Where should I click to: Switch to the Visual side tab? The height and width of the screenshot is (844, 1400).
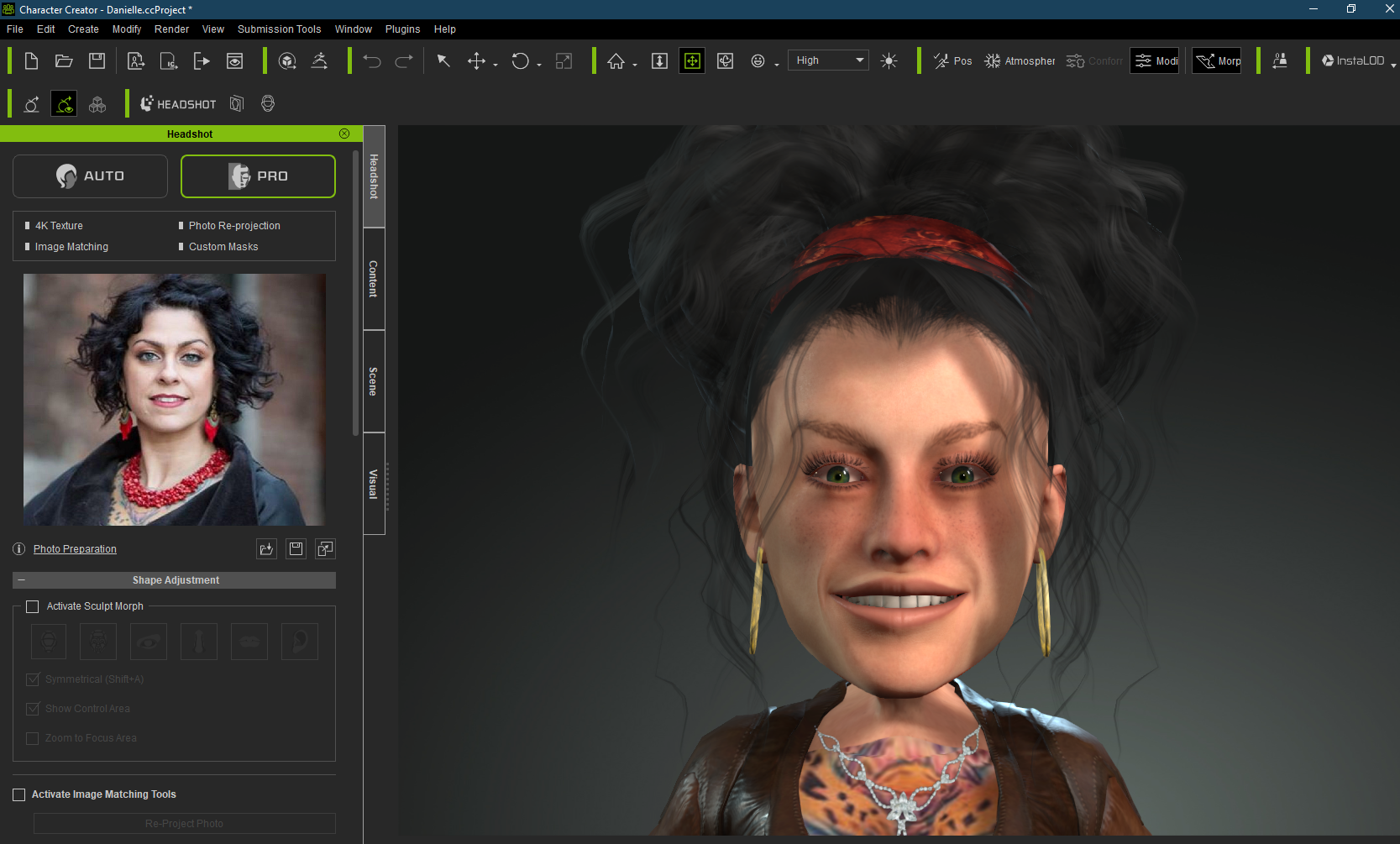point(374,484)
